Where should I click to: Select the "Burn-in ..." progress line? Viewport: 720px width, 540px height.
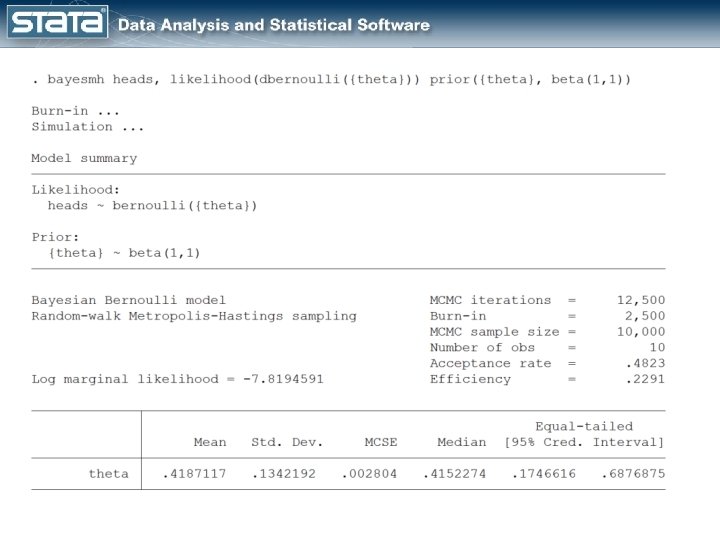click(76, 111)
